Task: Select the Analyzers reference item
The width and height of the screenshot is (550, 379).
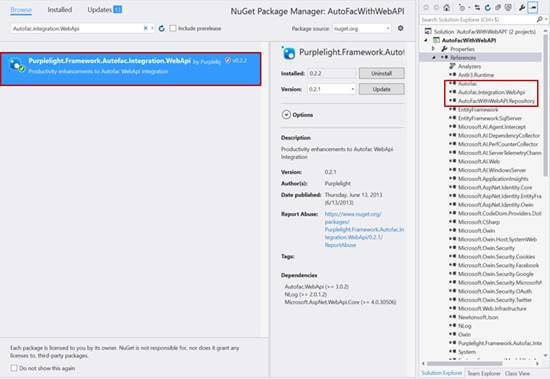Action: click(469, 66)
